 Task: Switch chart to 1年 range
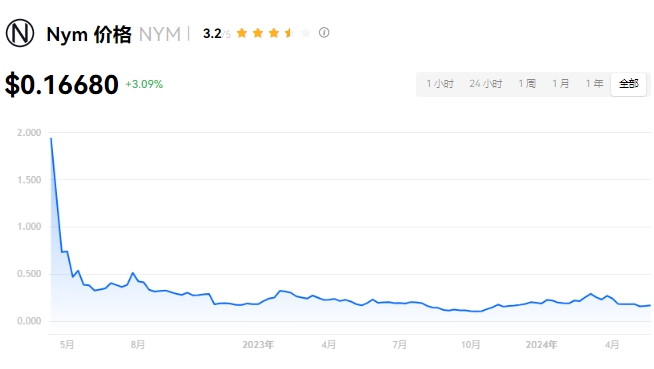594,84
